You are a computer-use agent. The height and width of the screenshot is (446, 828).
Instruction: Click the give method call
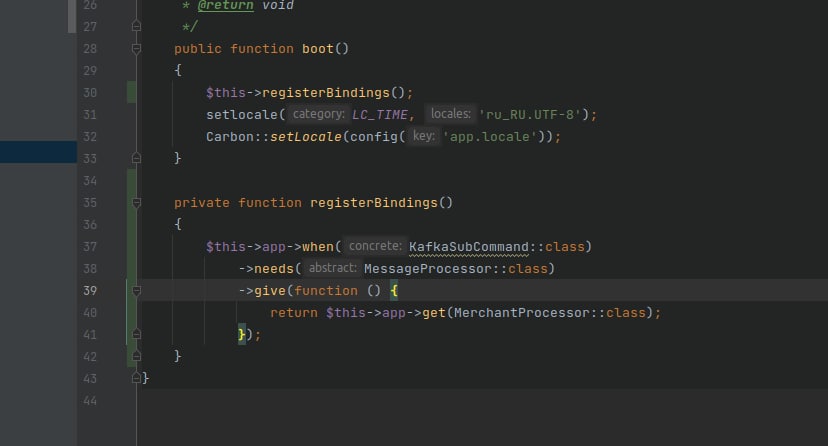click(x=270, y=291)
